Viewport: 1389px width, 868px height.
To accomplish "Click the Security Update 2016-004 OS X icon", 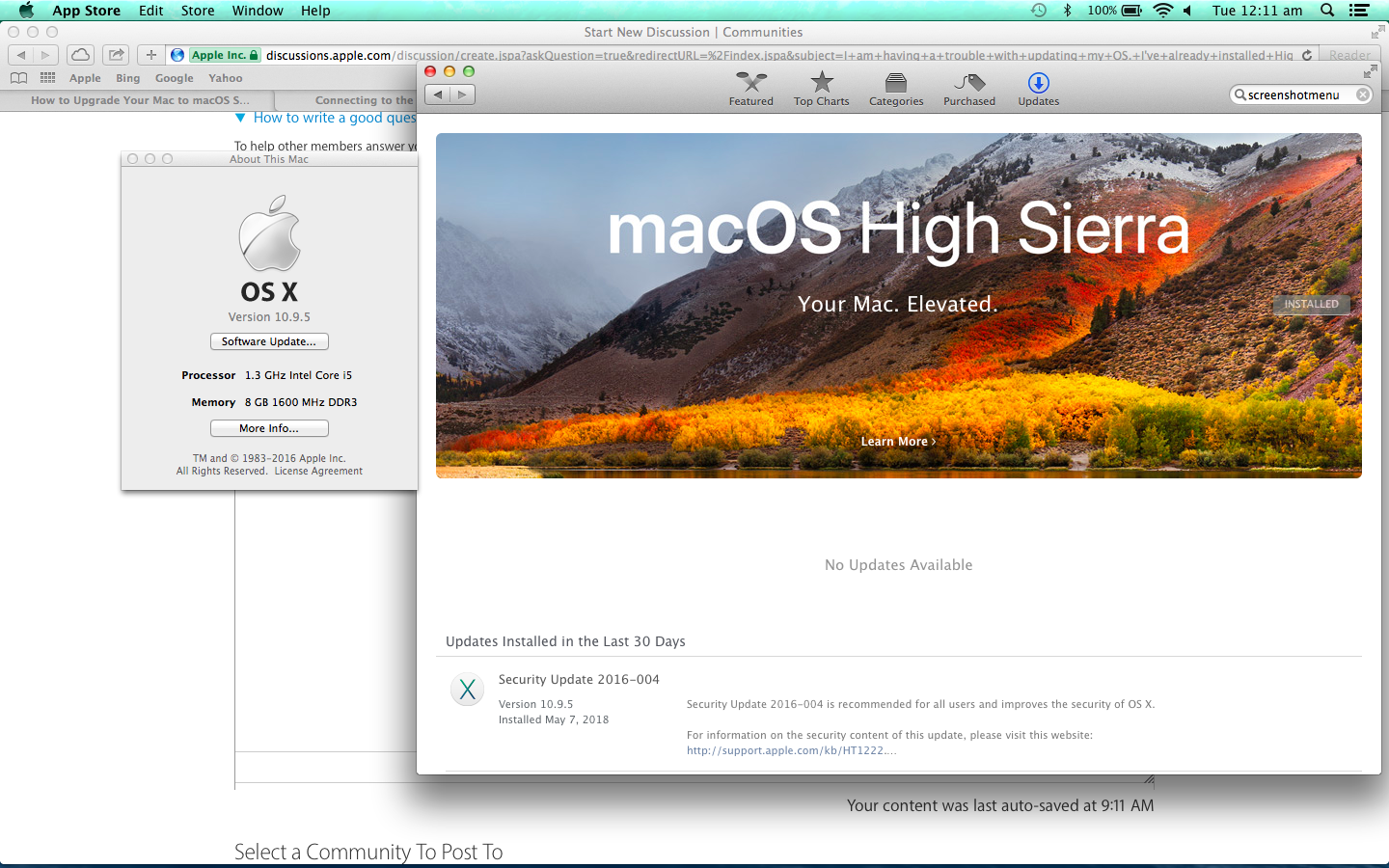I will pyautogui.click(x=468, y=690).
